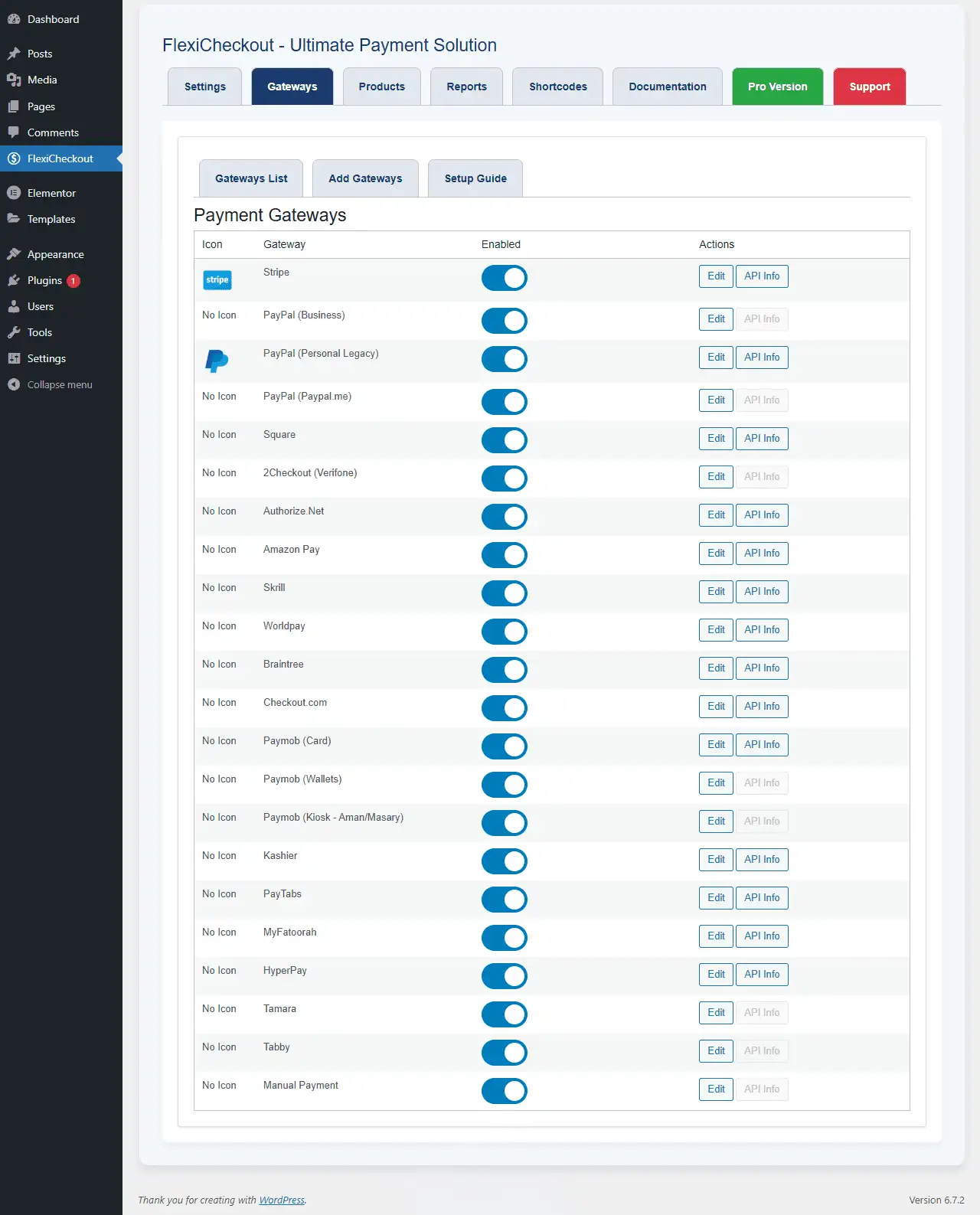Image resolution: width=980 pixels, height=1215 pixels.
Task: Open Dashboard via its sidebar icon
Action: click(x=14, y=19)
